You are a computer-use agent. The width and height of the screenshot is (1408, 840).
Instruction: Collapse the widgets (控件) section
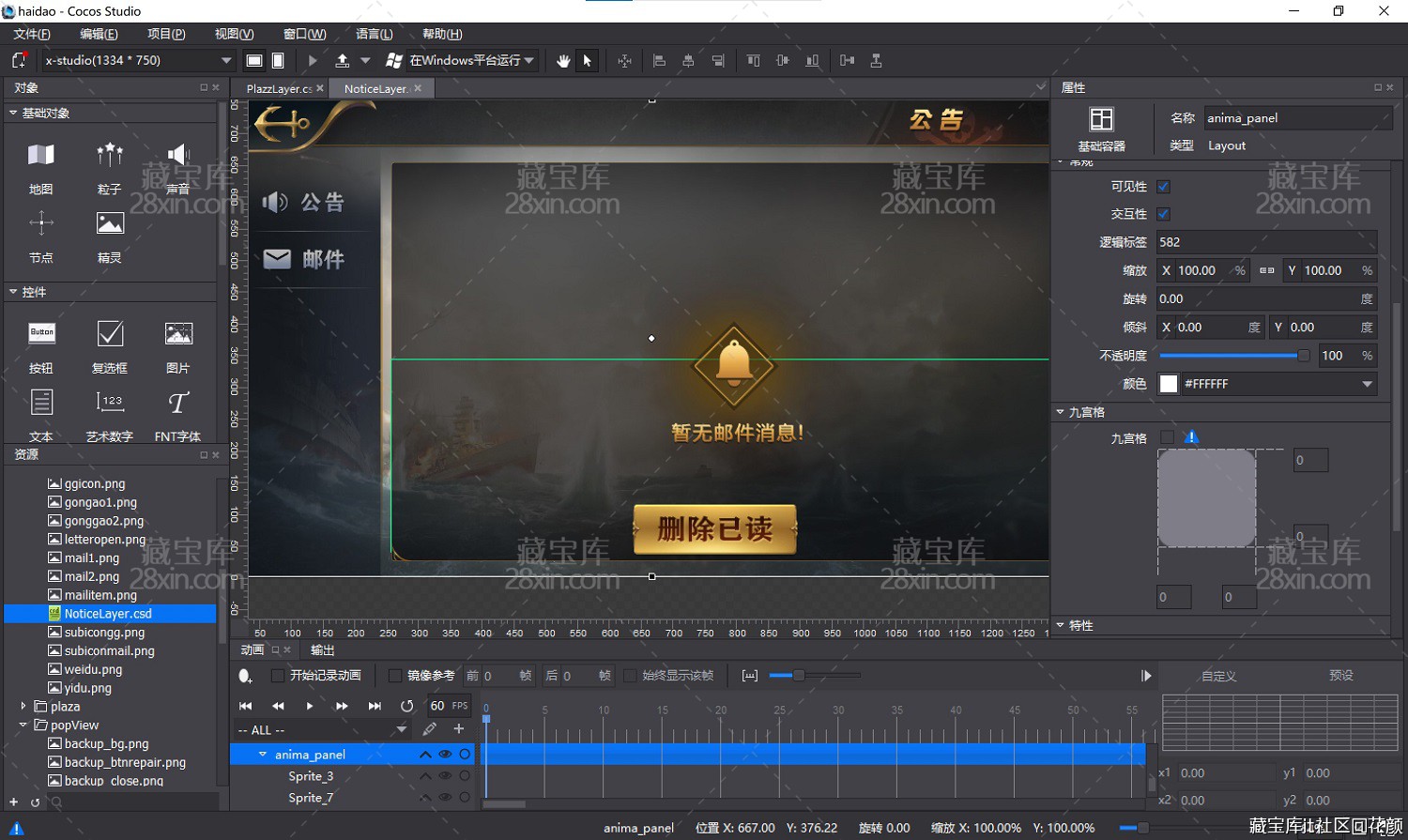point(13,292)
